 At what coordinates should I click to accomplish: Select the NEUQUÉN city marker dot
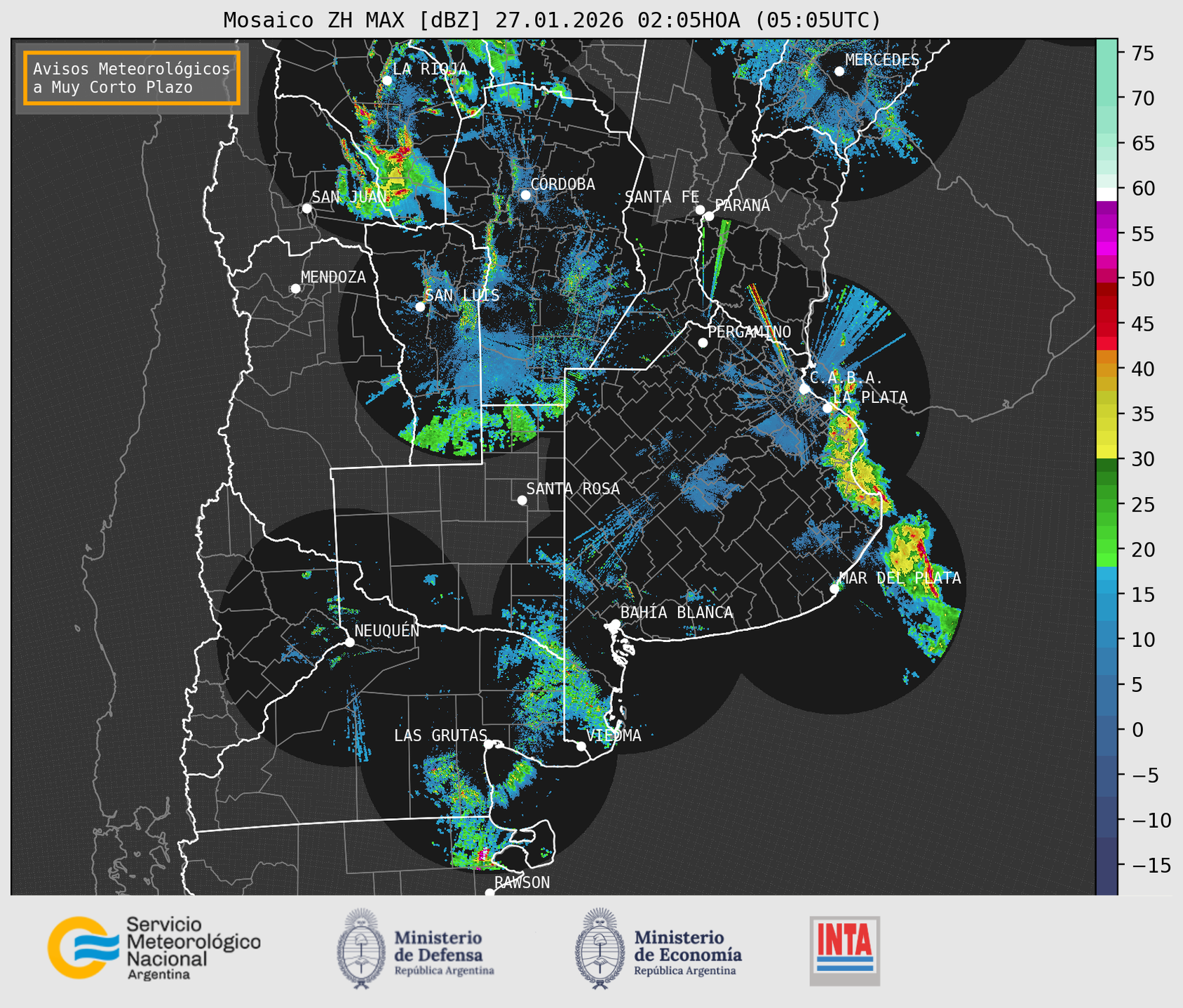(x=349, y=642)
